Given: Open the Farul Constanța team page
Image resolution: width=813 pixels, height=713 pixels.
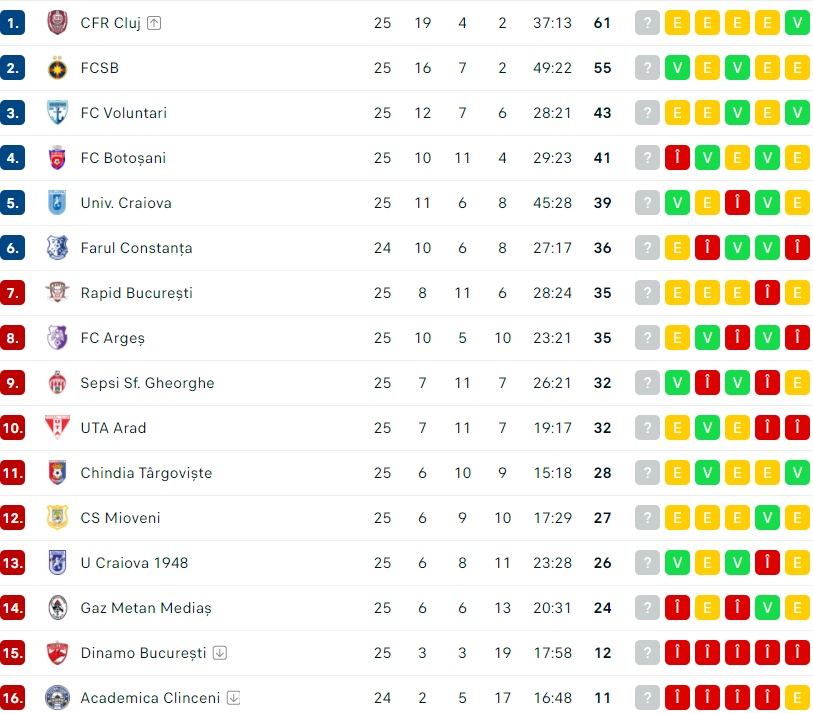Looking at the screenshot, I should coord(136,248).
